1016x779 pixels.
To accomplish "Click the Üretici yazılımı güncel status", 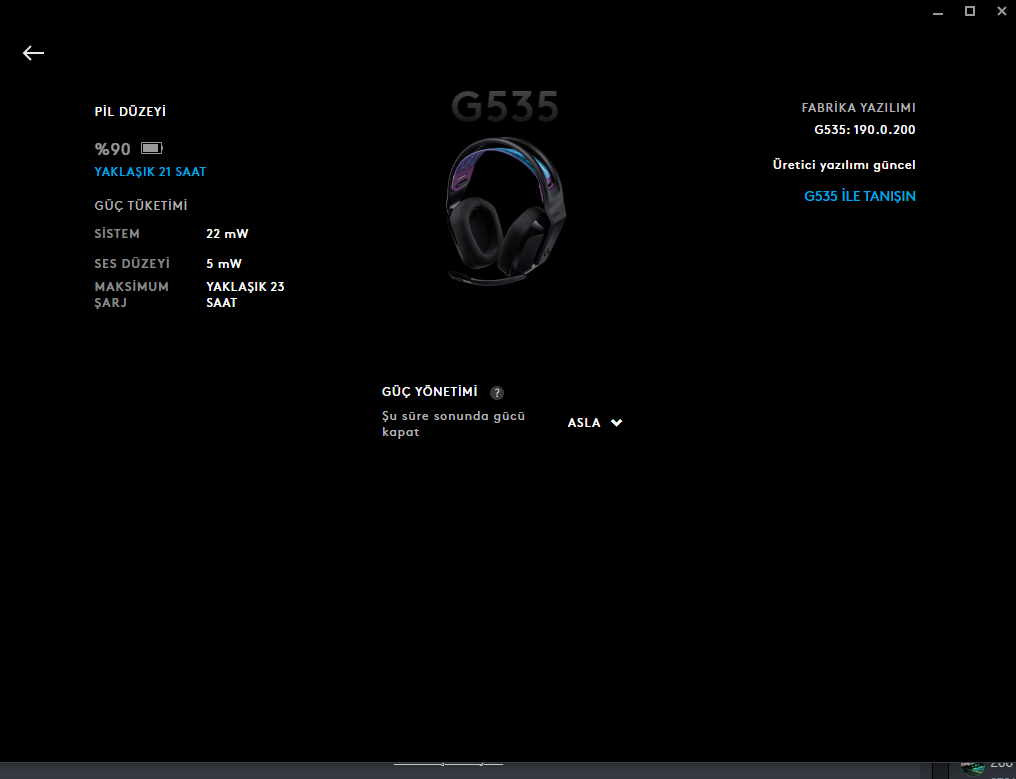I will tap(844, 165).
